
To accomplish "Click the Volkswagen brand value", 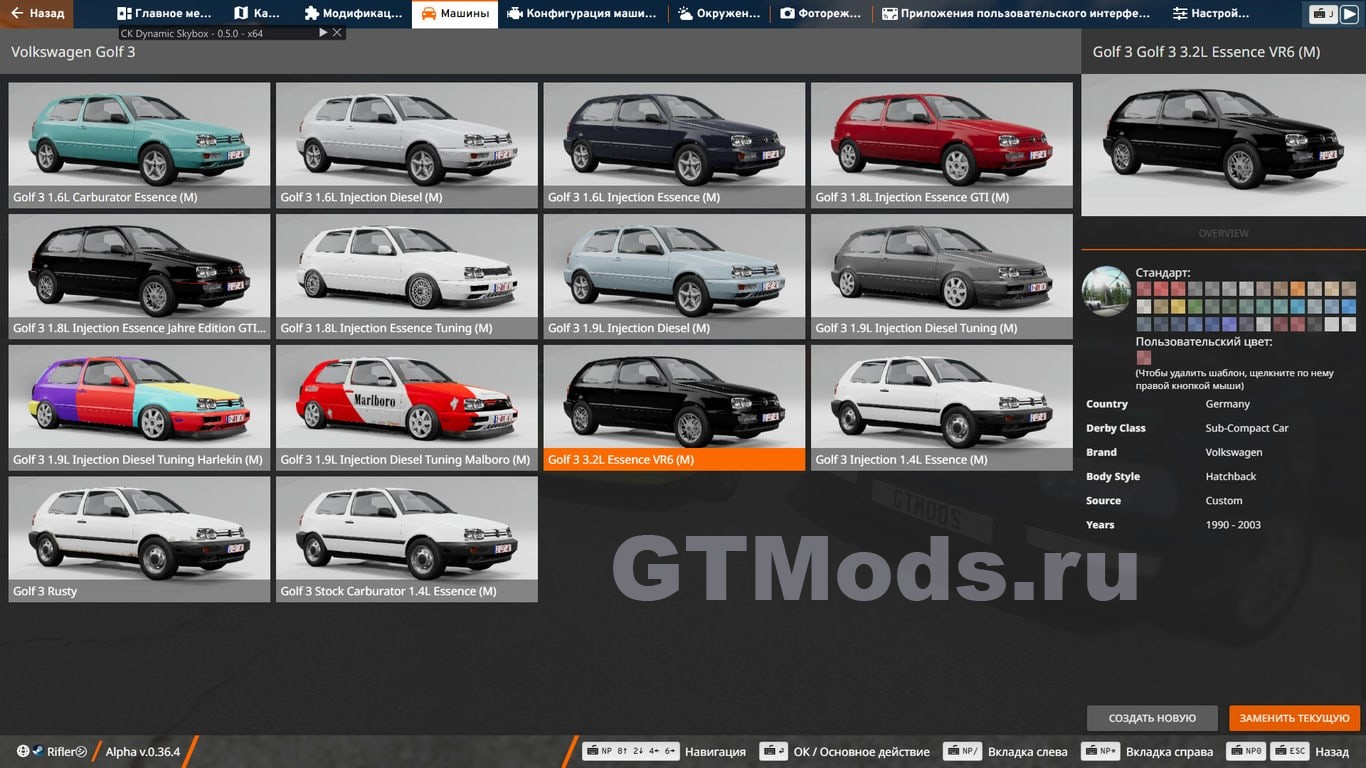I will [x=1234, y=452].
